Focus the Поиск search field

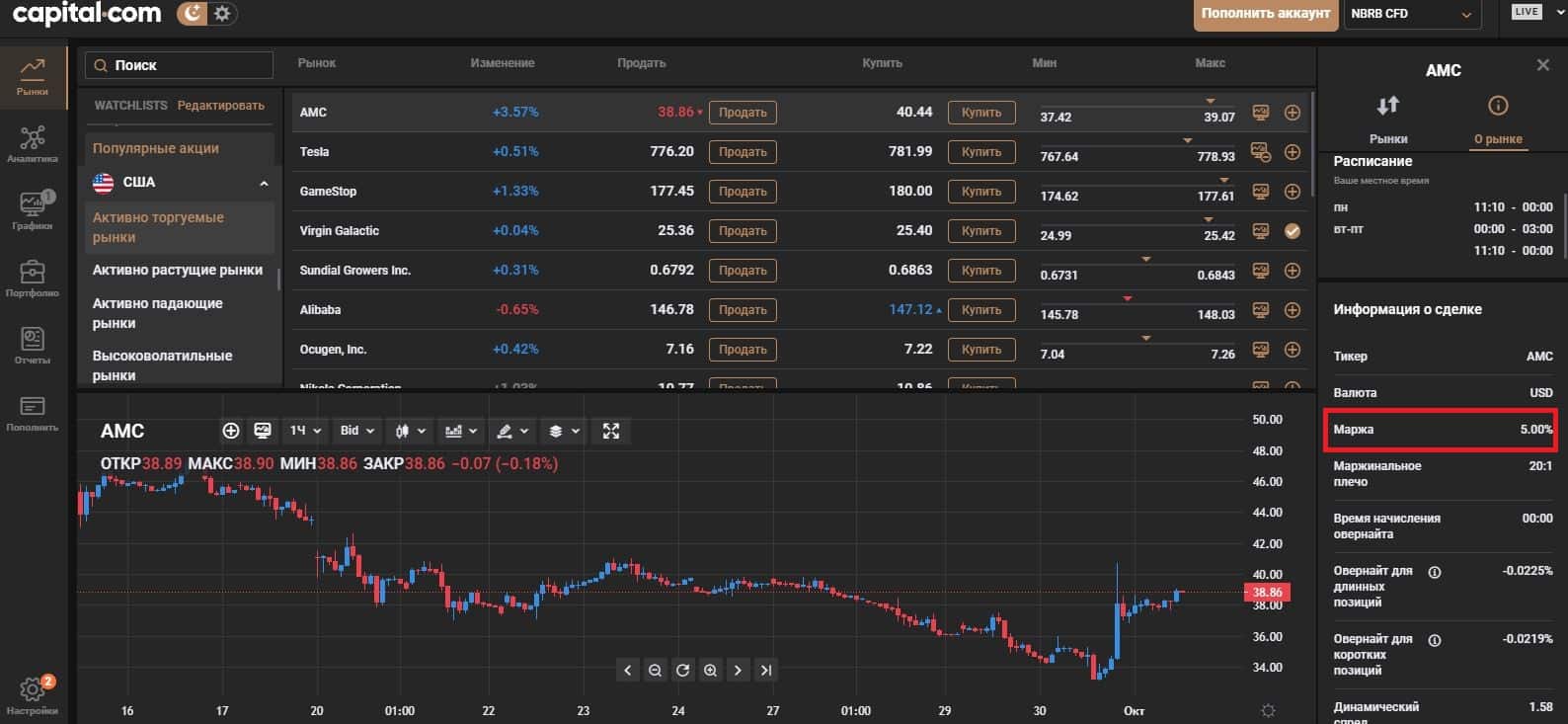(x=180, y=65)
